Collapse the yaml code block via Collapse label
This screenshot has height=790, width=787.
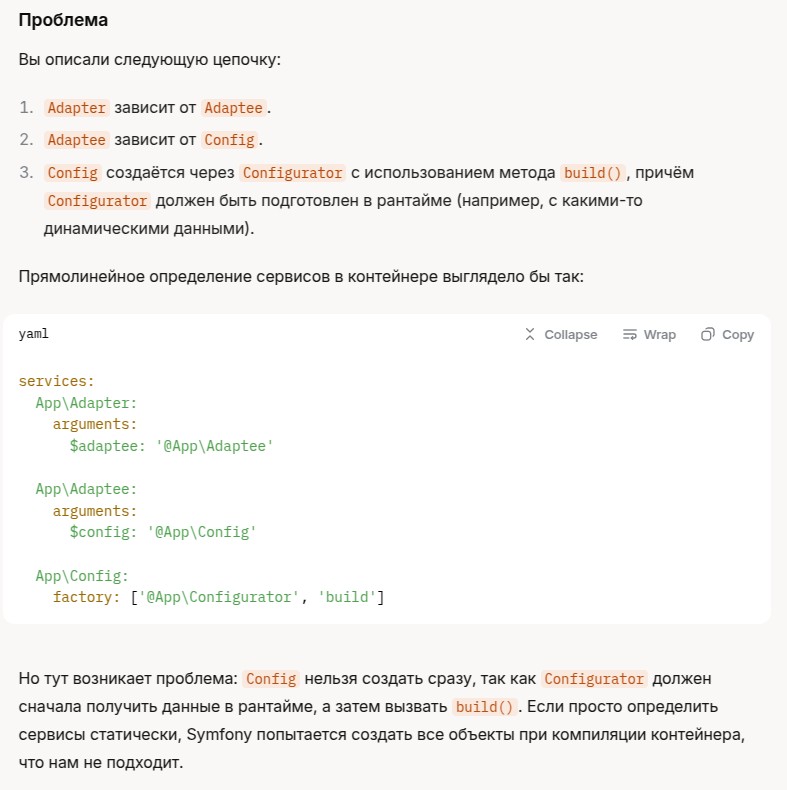coord(570,335)
